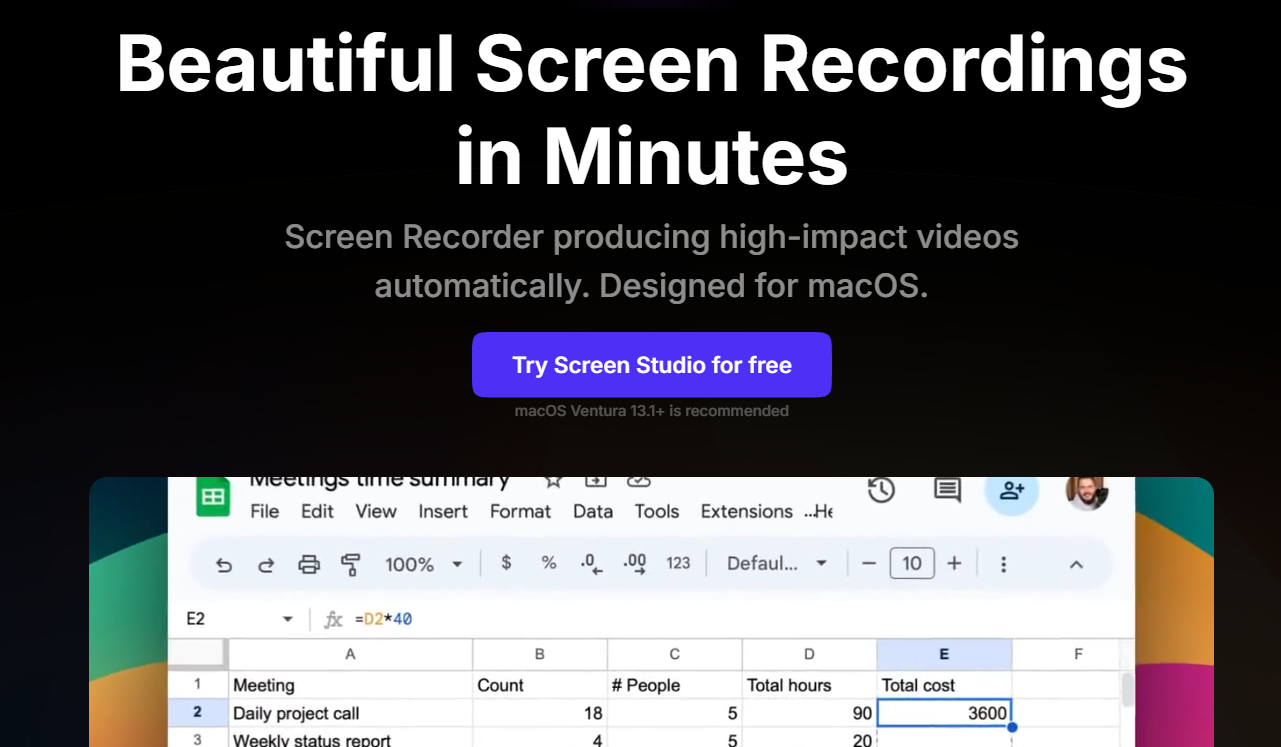
Task: Click the 'Meeting' header cell
Action: (x=350, y=685)
